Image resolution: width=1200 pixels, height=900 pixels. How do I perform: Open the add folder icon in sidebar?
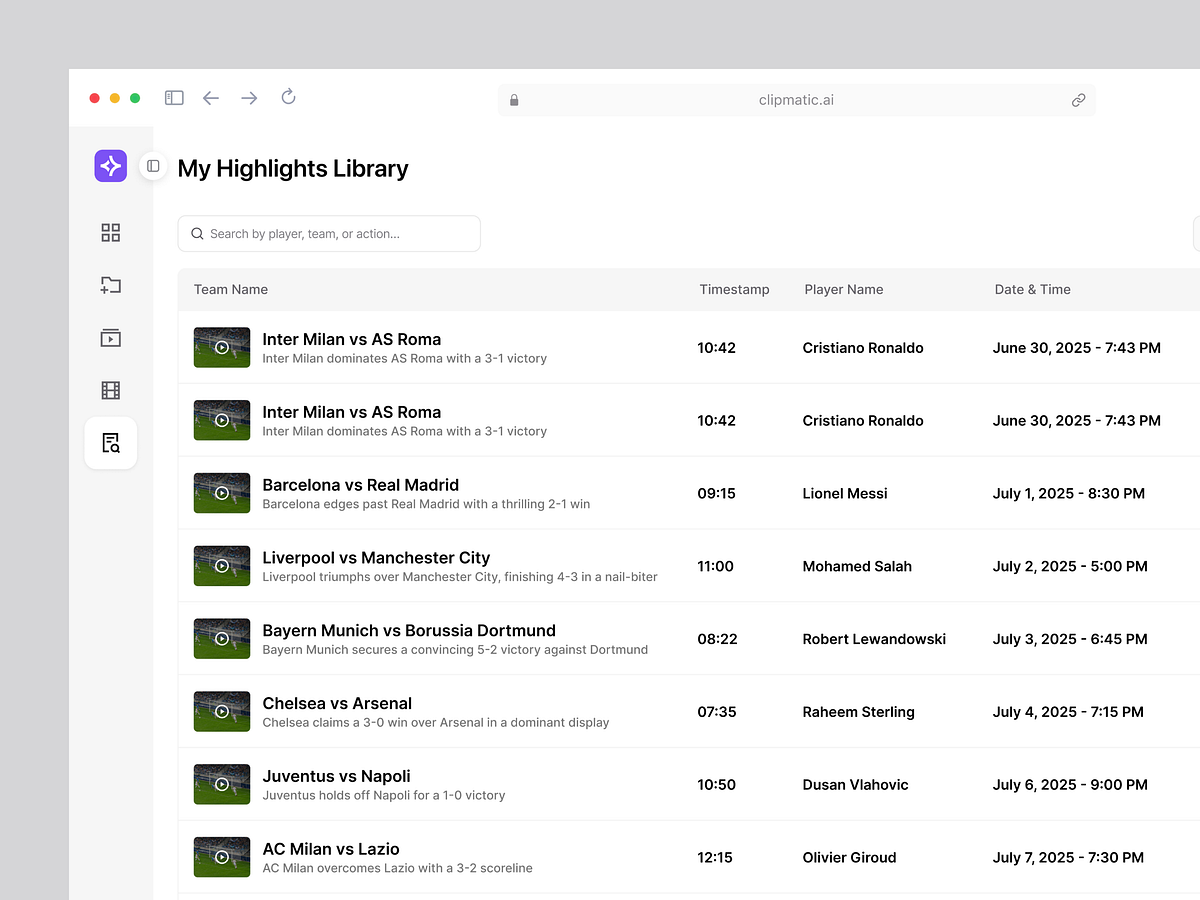(111, 285)
